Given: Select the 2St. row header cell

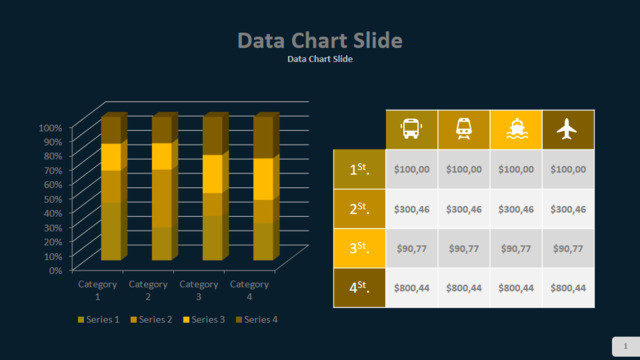Looking at the screenshot, I should click(359, 209).
